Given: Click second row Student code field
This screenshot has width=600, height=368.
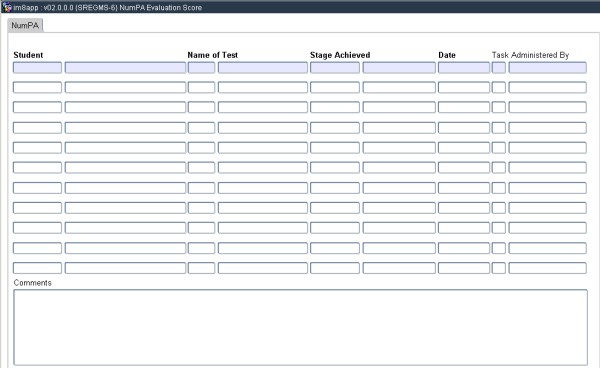Looking at the screenshot, I should 37,87.
